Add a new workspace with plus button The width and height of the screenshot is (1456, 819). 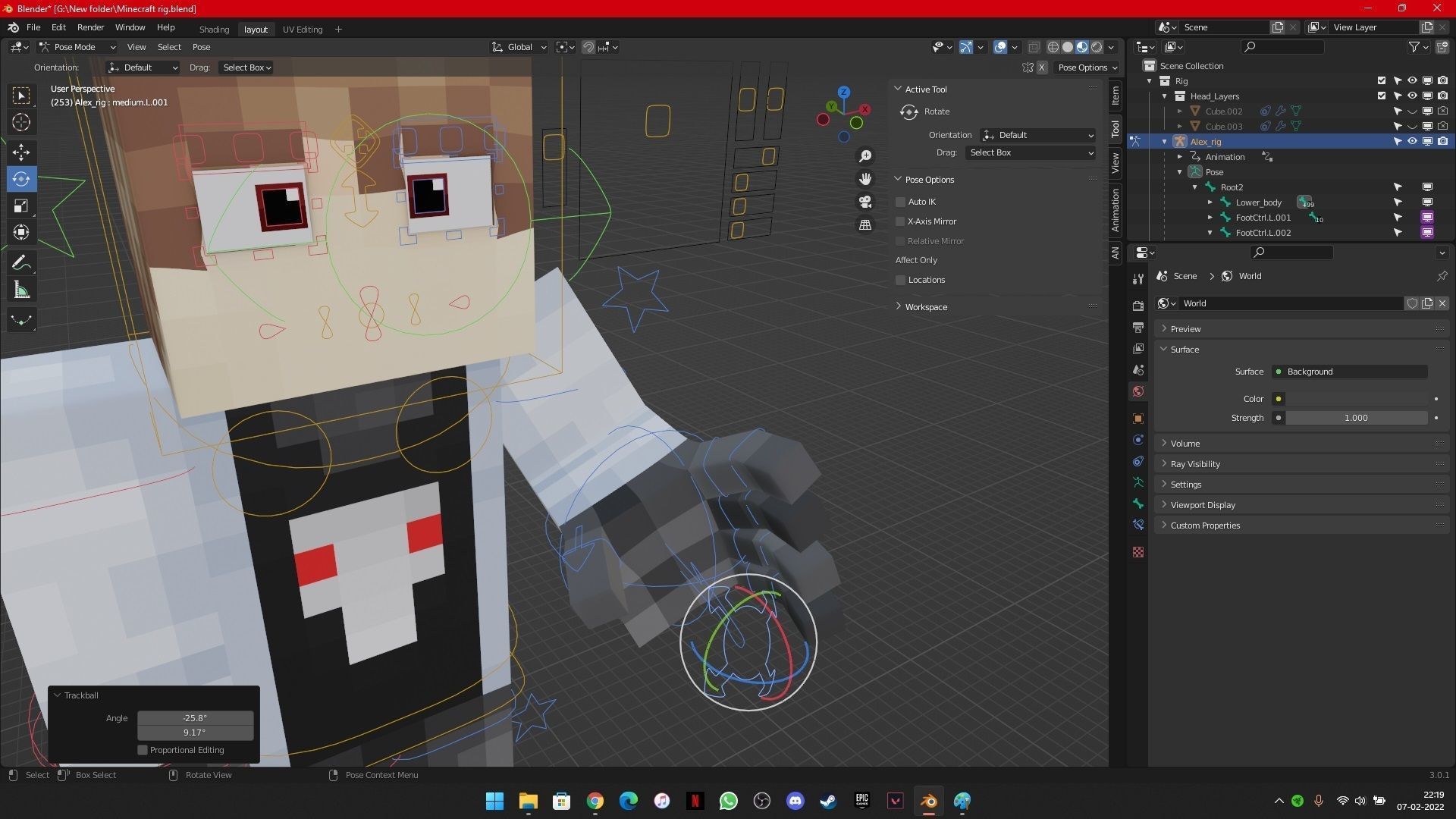coord(338,30)
